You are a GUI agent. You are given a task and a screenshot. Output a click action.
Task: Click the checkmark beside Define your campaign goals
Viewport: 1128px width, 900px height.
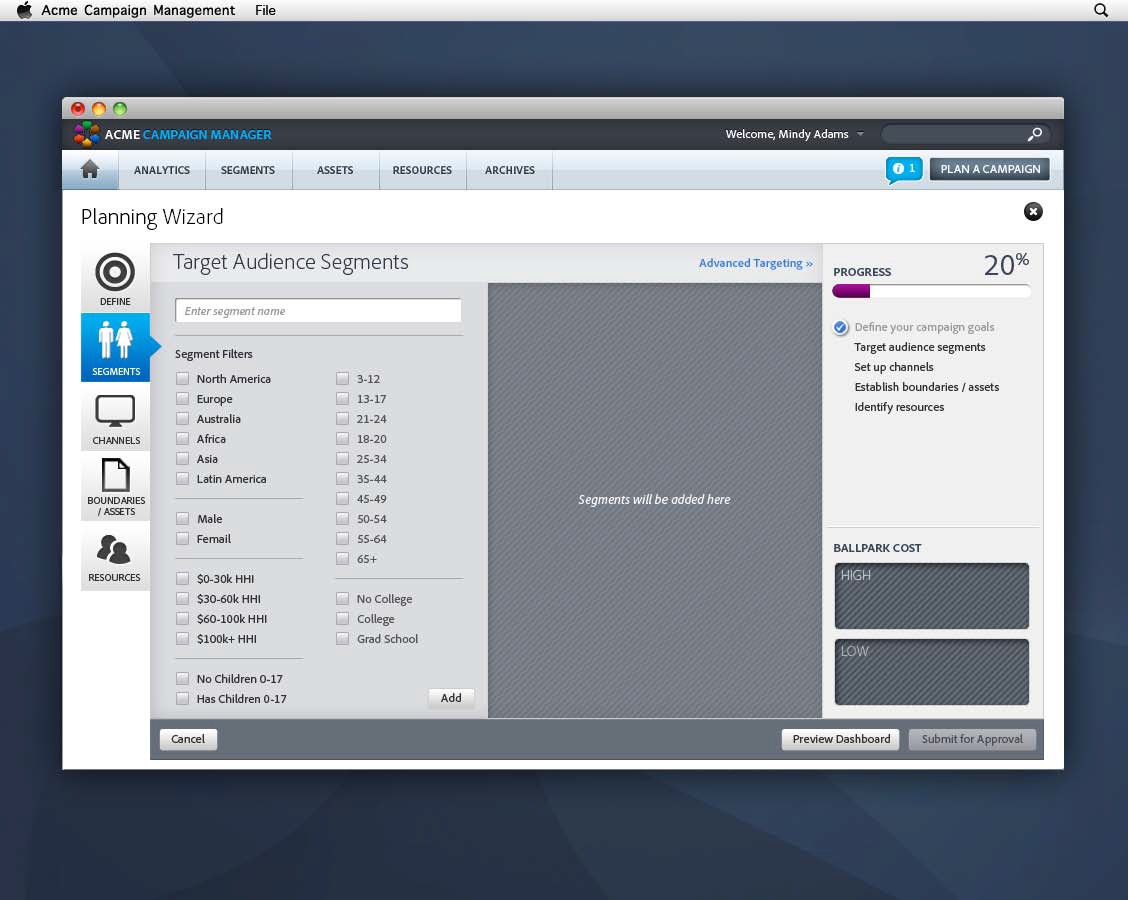[840, 327]
